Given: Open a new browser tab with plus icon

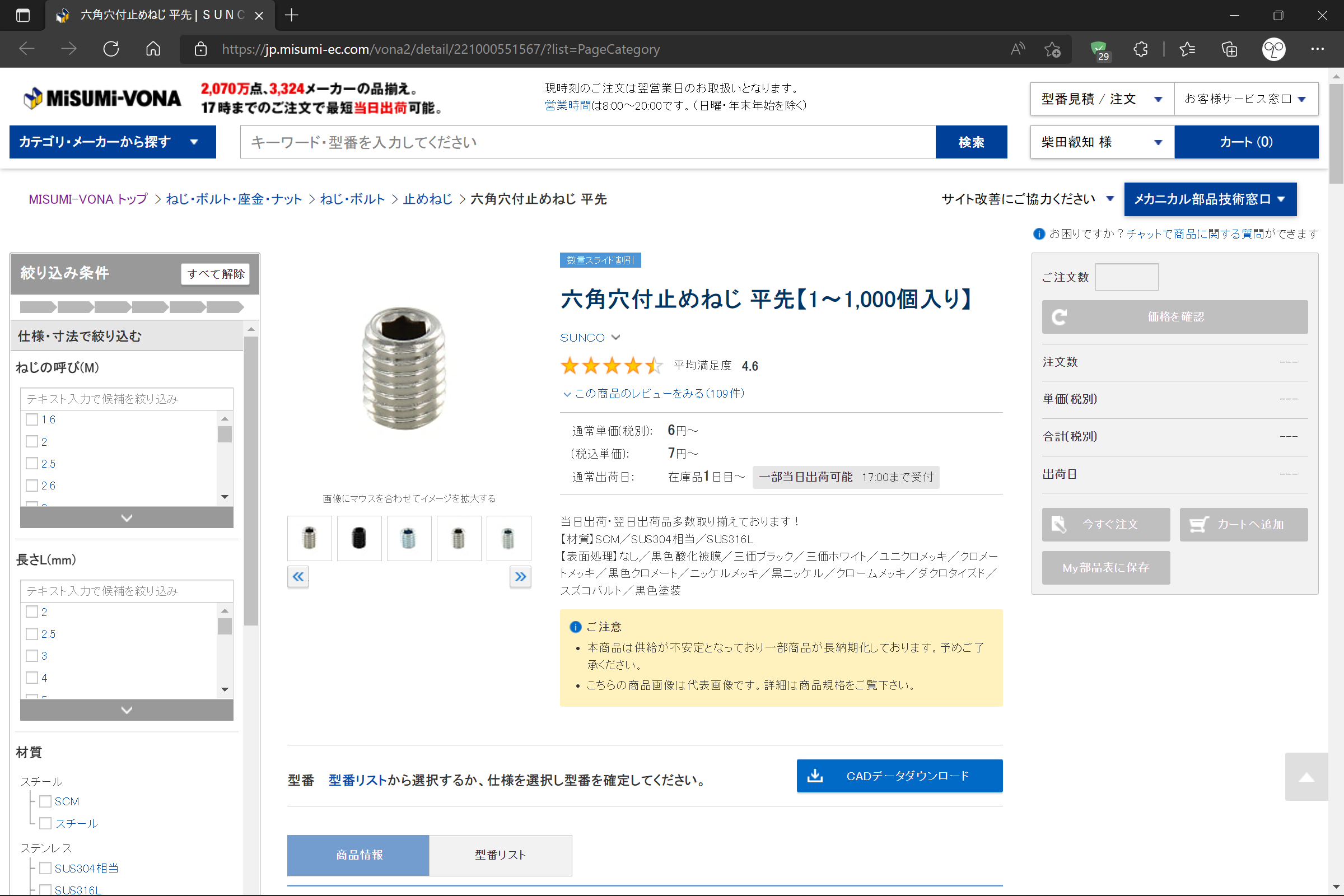Looking at the screenshot, I should point(291,15).
